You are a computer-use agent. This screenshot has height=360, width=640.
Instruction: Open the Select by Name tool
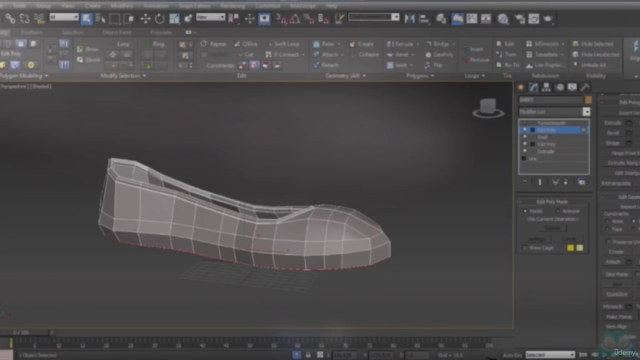coord(100,18)
